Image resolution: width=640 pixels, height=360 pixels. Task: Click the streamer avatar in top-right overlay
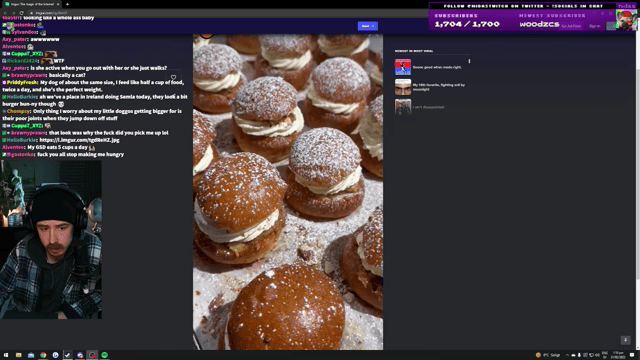626,20
